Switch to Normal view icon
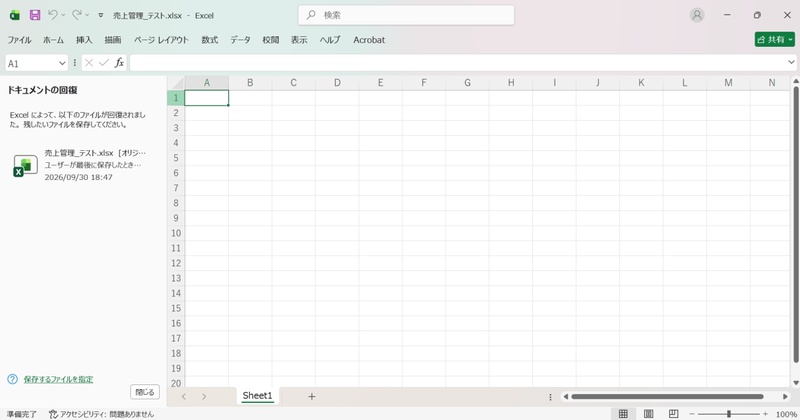 [x=623, y=414]
